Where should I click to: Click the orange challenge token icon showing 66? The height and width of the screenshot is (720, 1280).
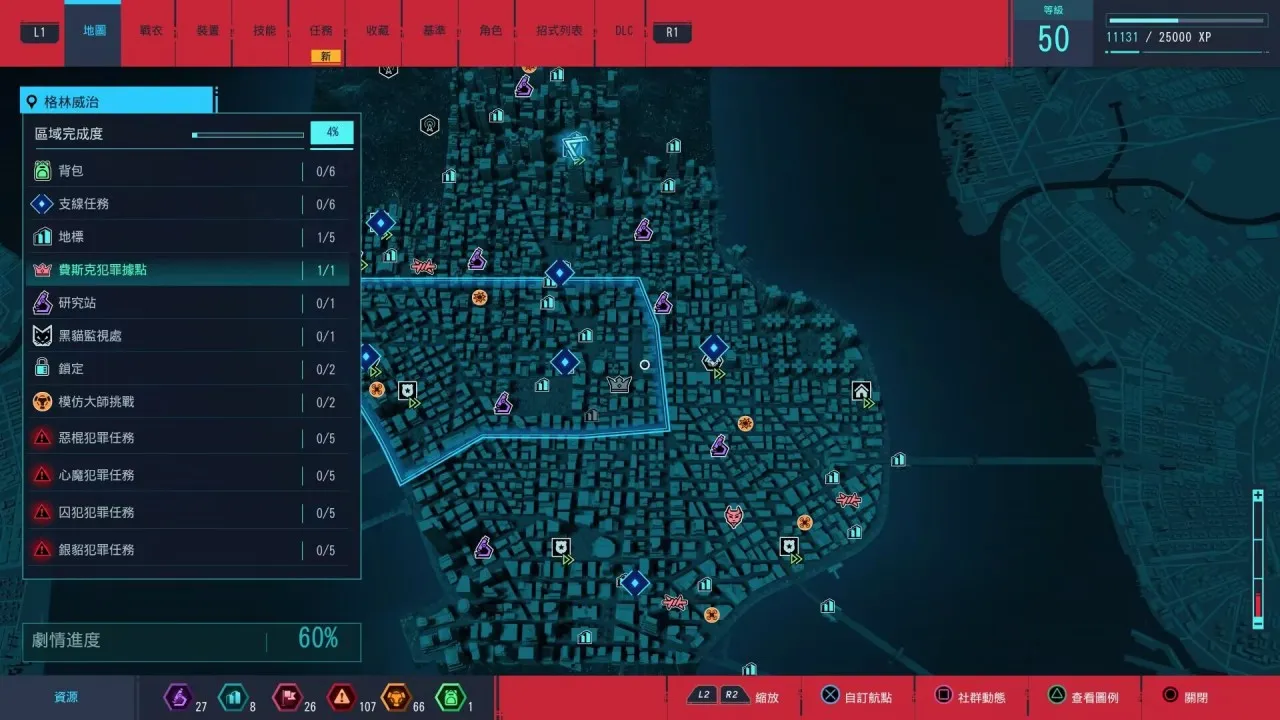(x=396, y=696)
